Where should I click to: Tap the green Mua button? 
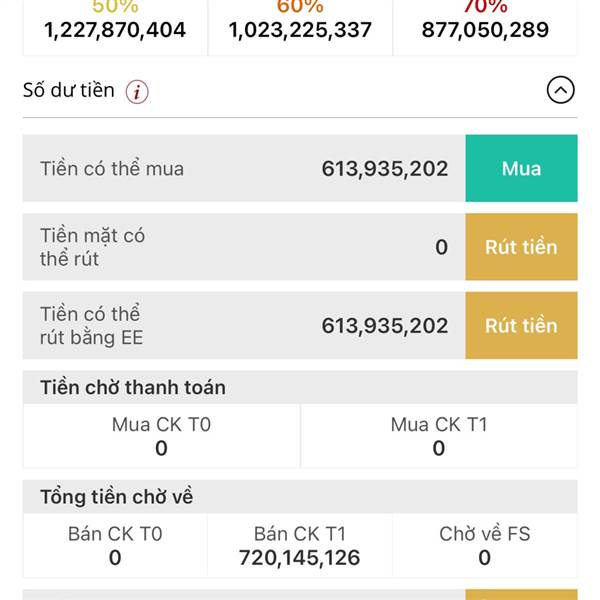click(x=521, y=168)
